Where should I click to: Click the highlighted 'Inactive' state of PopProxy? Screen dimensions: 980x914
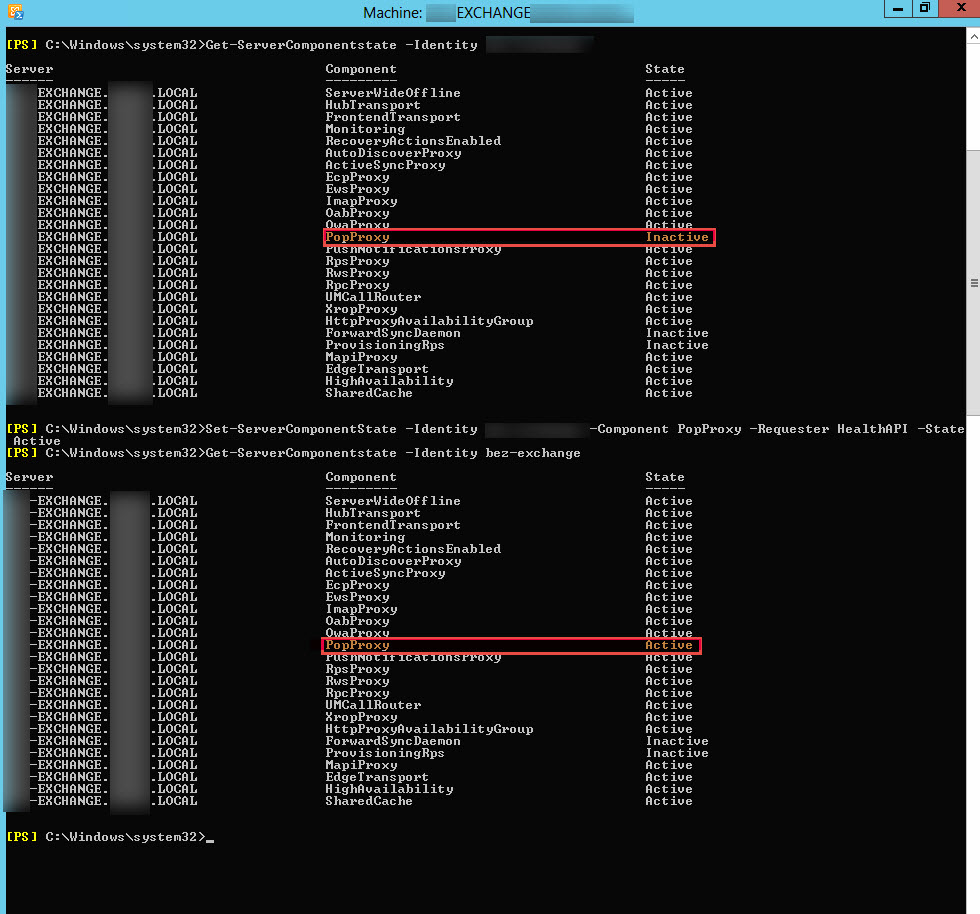tap(677, 237)
